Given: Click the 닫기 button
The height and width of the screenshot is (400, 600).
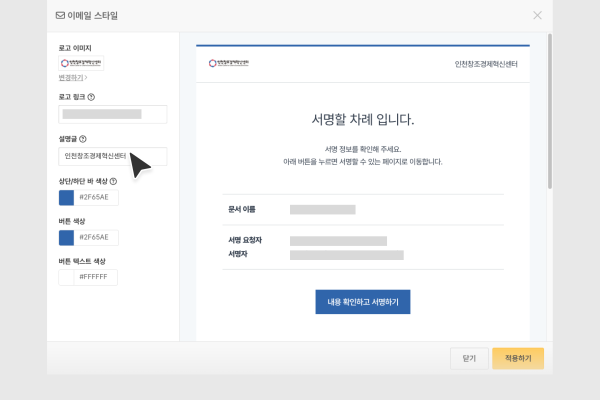Looking at the screenshot, I should tap(469, 358).
